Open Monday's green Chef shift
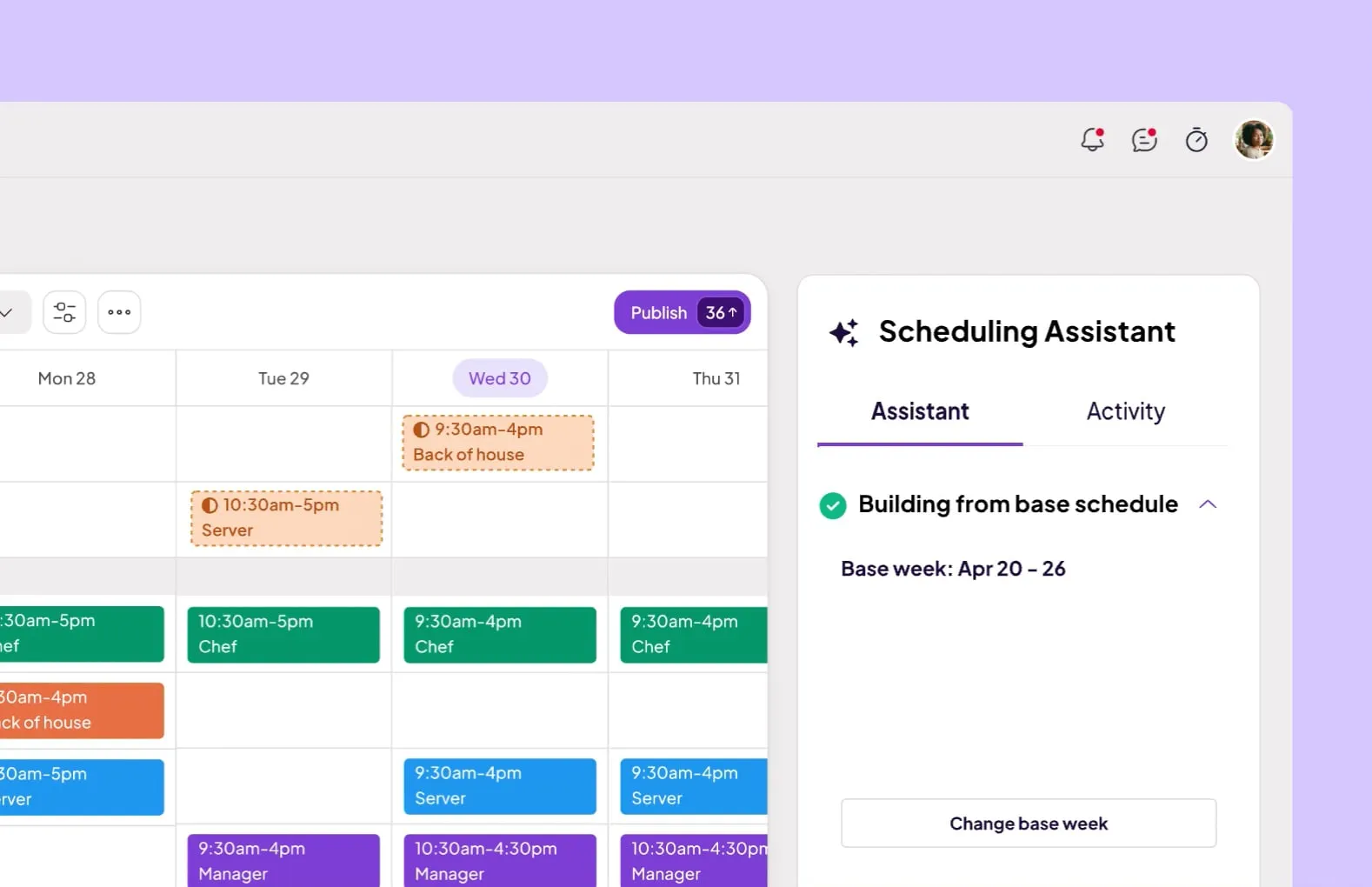 (x=82, y=634)
